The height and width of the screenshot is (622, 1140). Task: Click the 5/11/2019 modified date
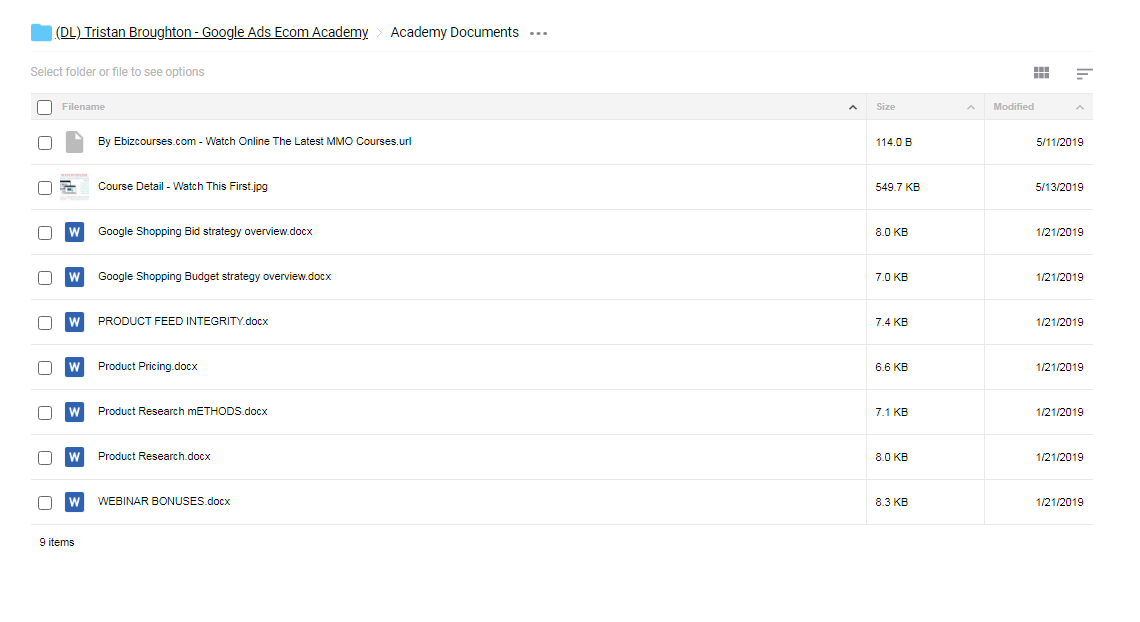point(1059,142)
